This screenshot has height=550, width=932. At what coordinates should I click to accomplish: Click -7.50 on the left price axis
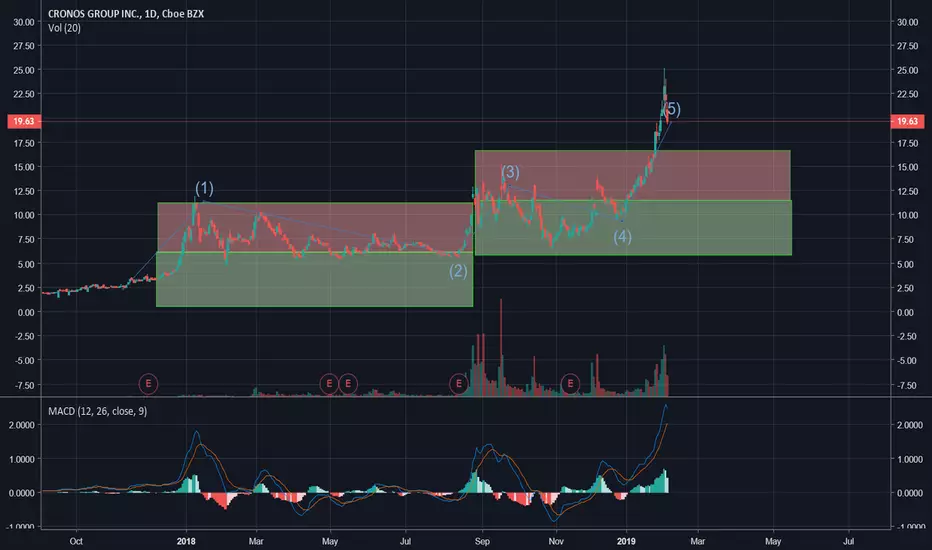[24, 385]
